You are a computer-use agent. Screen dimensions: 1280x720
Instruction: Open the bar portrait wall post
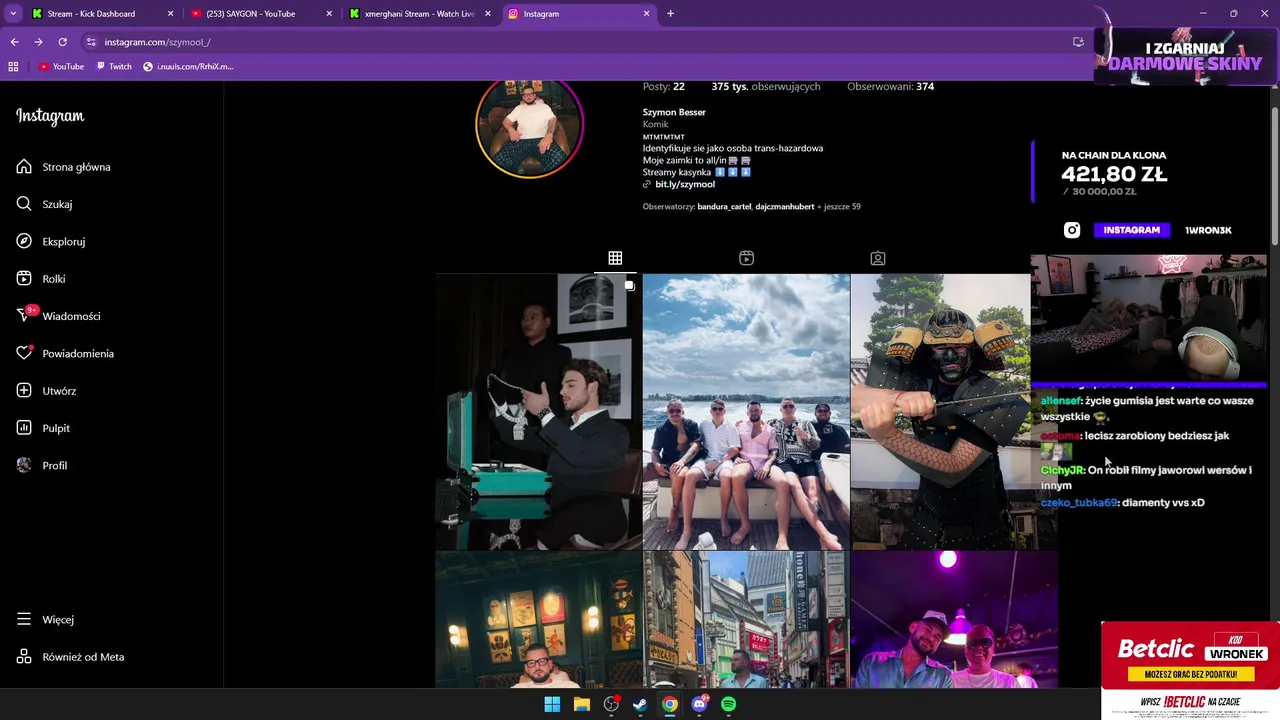click(538, 620)
